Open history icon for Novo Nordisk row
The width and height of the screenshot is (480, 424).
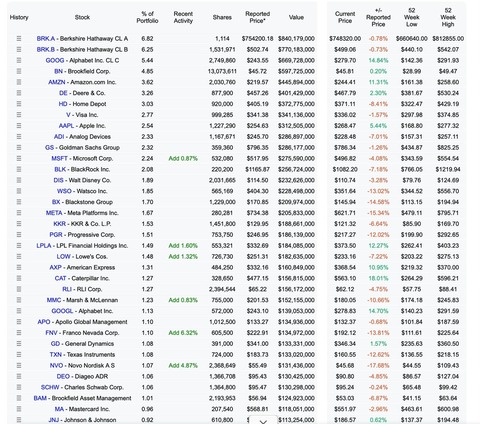pos(19,365)
